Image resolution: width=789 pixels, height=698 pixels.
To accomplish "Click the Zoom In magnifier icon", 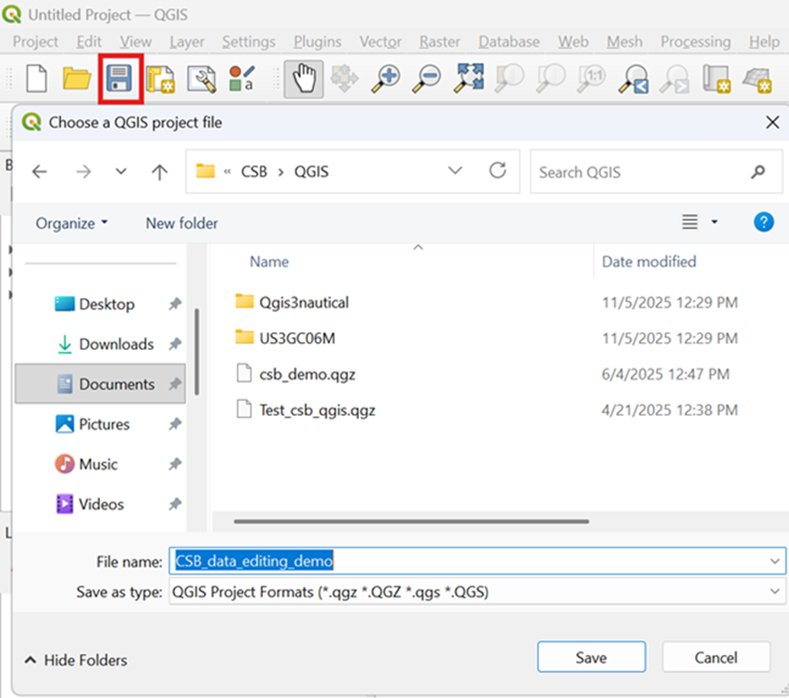I will point(387,80).
